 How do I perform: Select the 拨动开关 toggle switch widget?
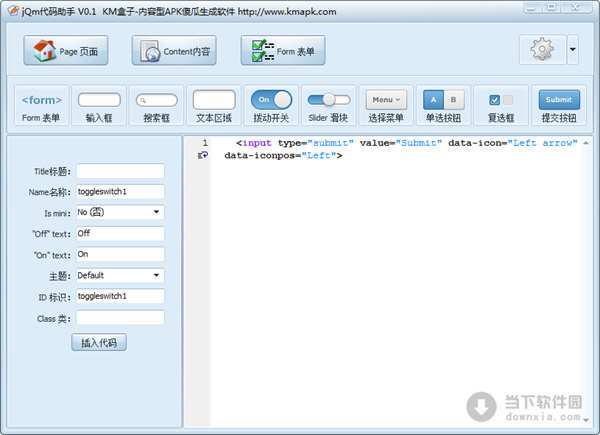[271, 105]
